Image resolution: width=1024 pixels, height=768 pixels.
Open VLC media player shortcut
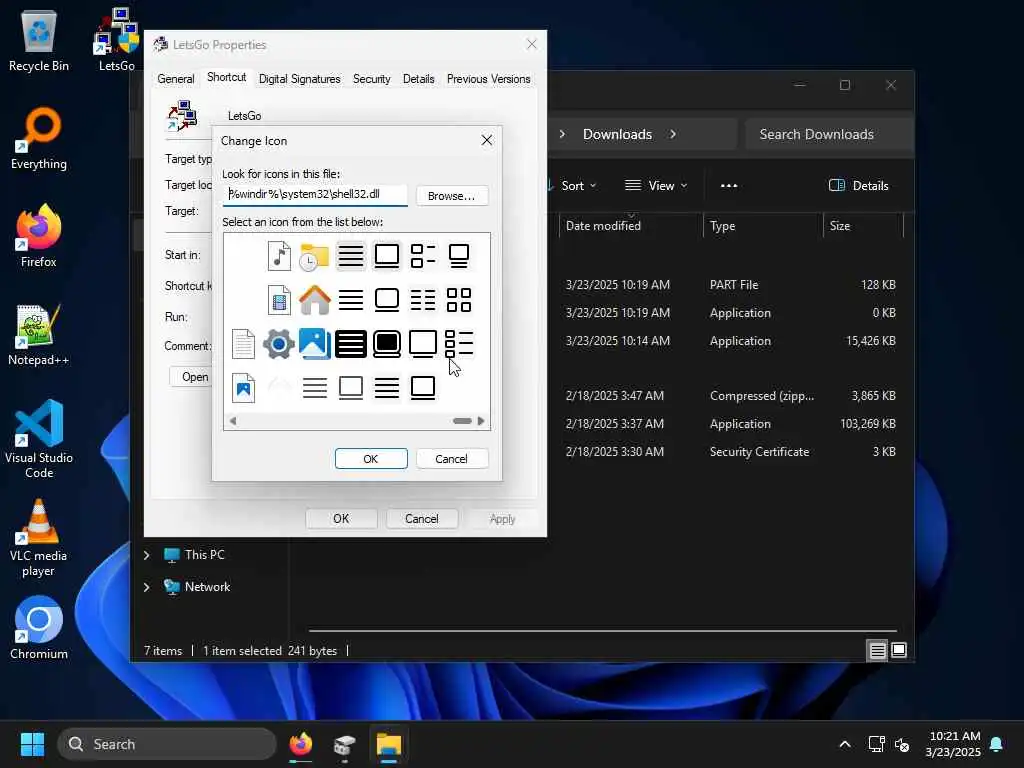point(39,537)
